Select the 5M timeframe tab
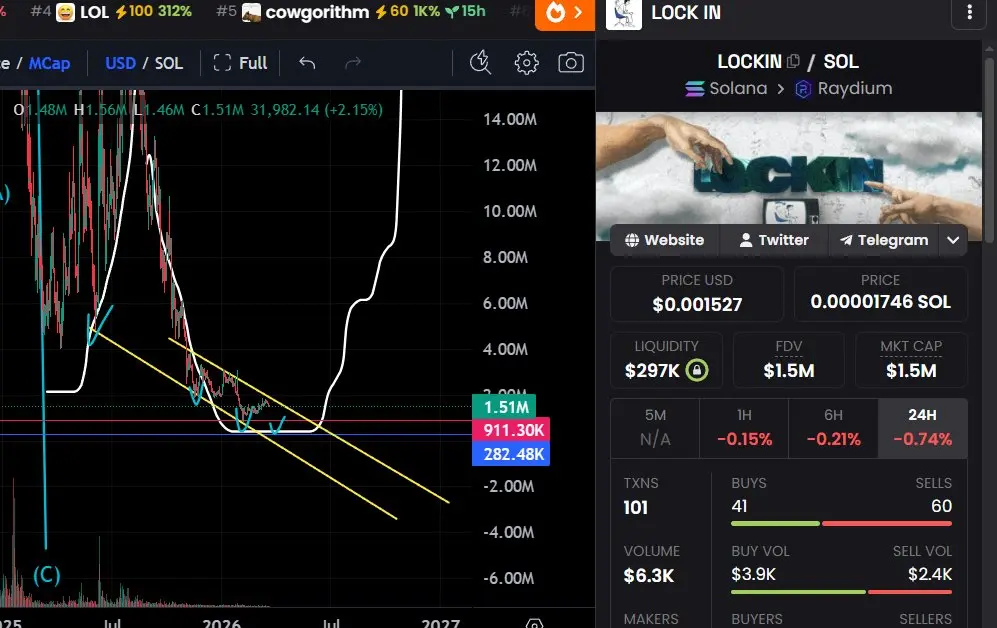Viewport: 997px width, 628px height. tap(655, 428)
